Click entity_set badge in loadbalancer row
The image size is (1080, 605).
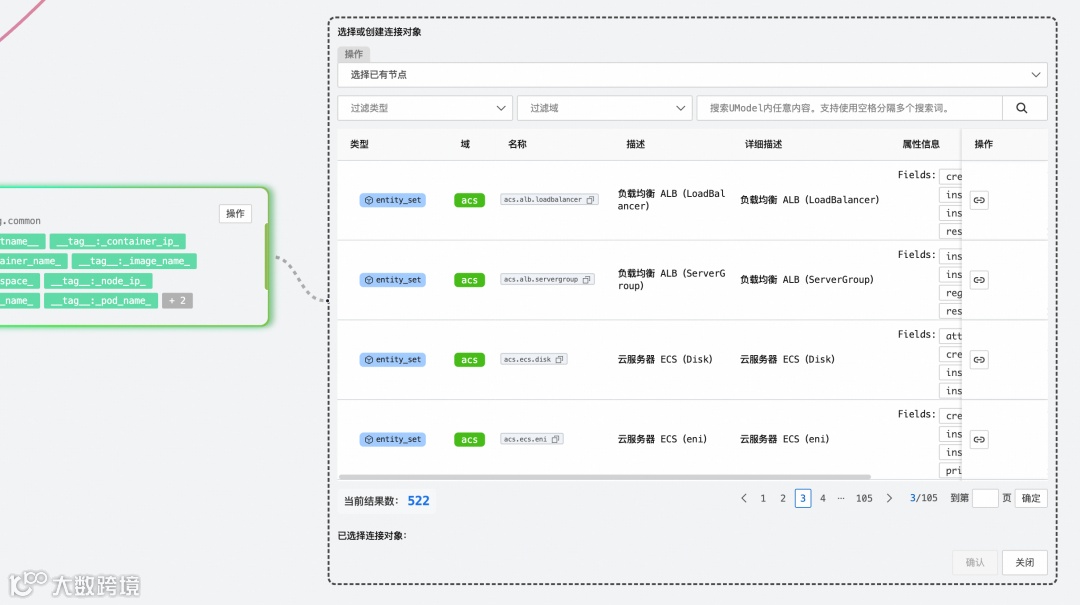point(393,200)
